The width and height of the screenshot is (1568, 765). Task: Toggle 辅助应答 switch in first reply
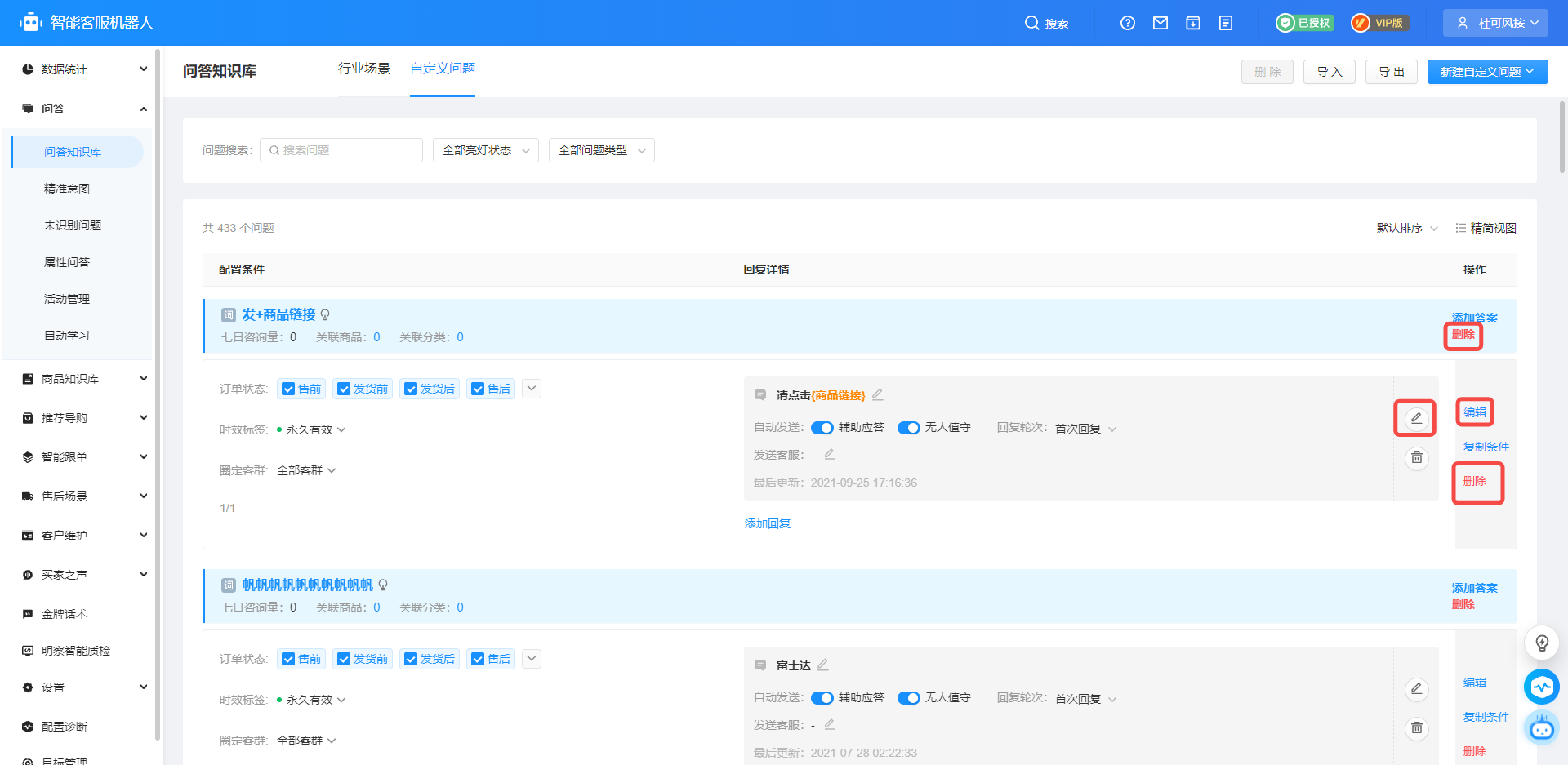[x=822, y=428]
